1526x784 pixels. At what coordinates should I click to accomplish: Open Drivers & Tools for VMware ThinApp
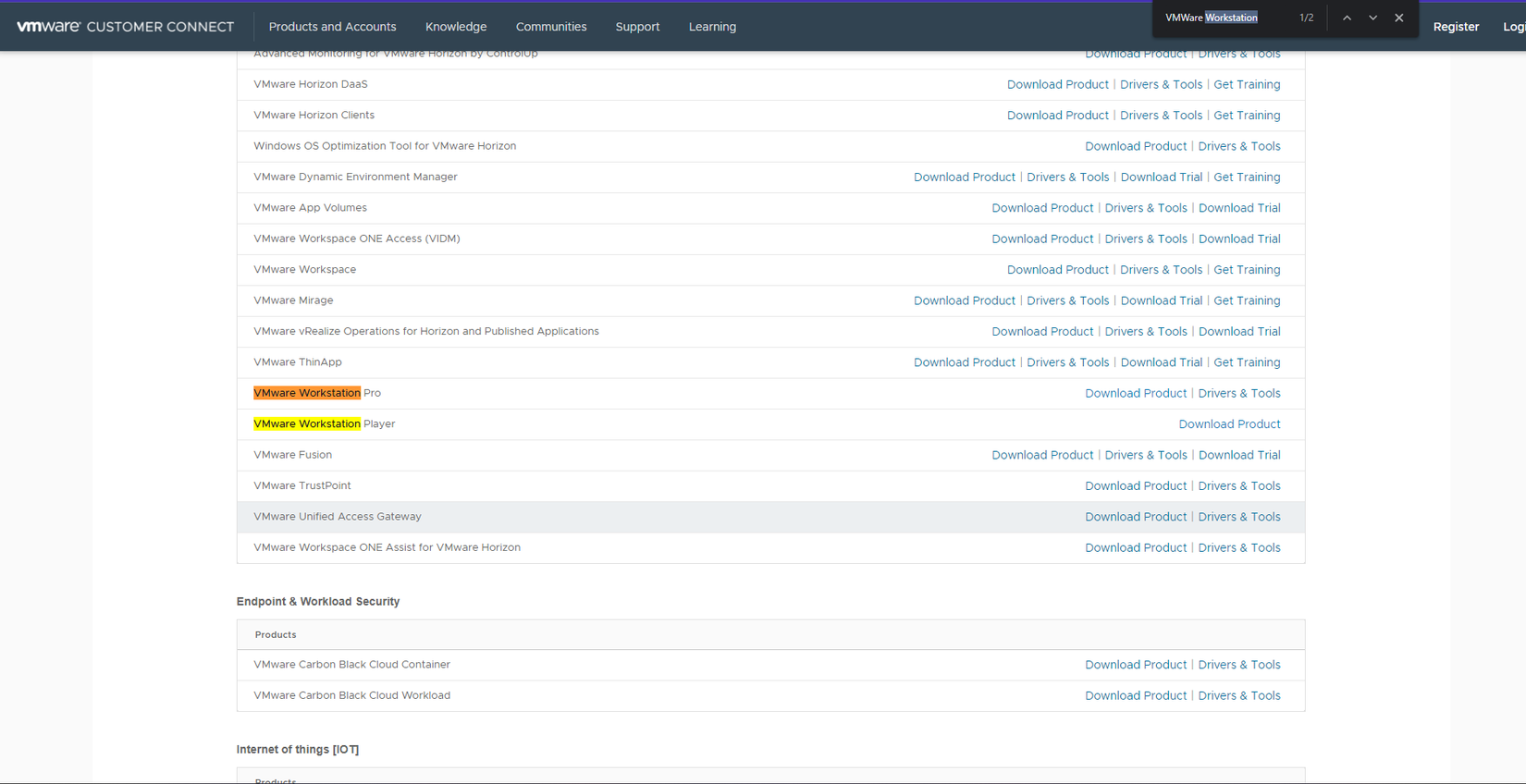click(1068, 362)
